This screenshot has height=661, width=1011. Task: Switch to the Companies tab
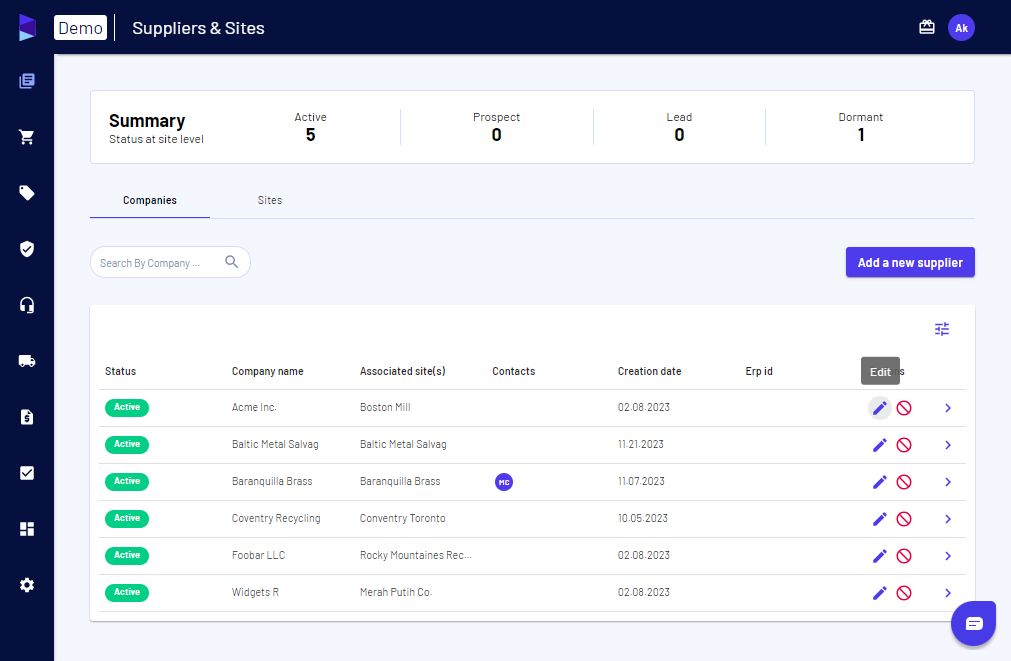tap(150, 200)
